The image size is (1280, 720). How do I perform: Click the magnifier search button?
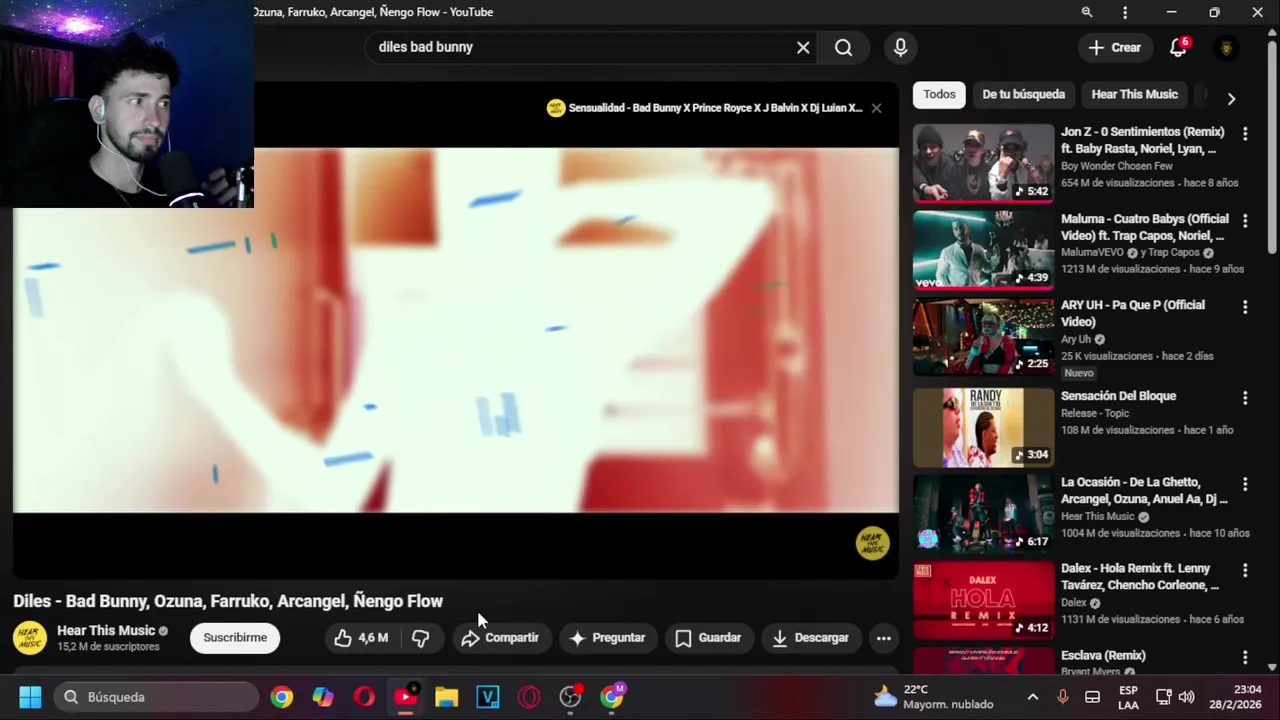point(843,47)
